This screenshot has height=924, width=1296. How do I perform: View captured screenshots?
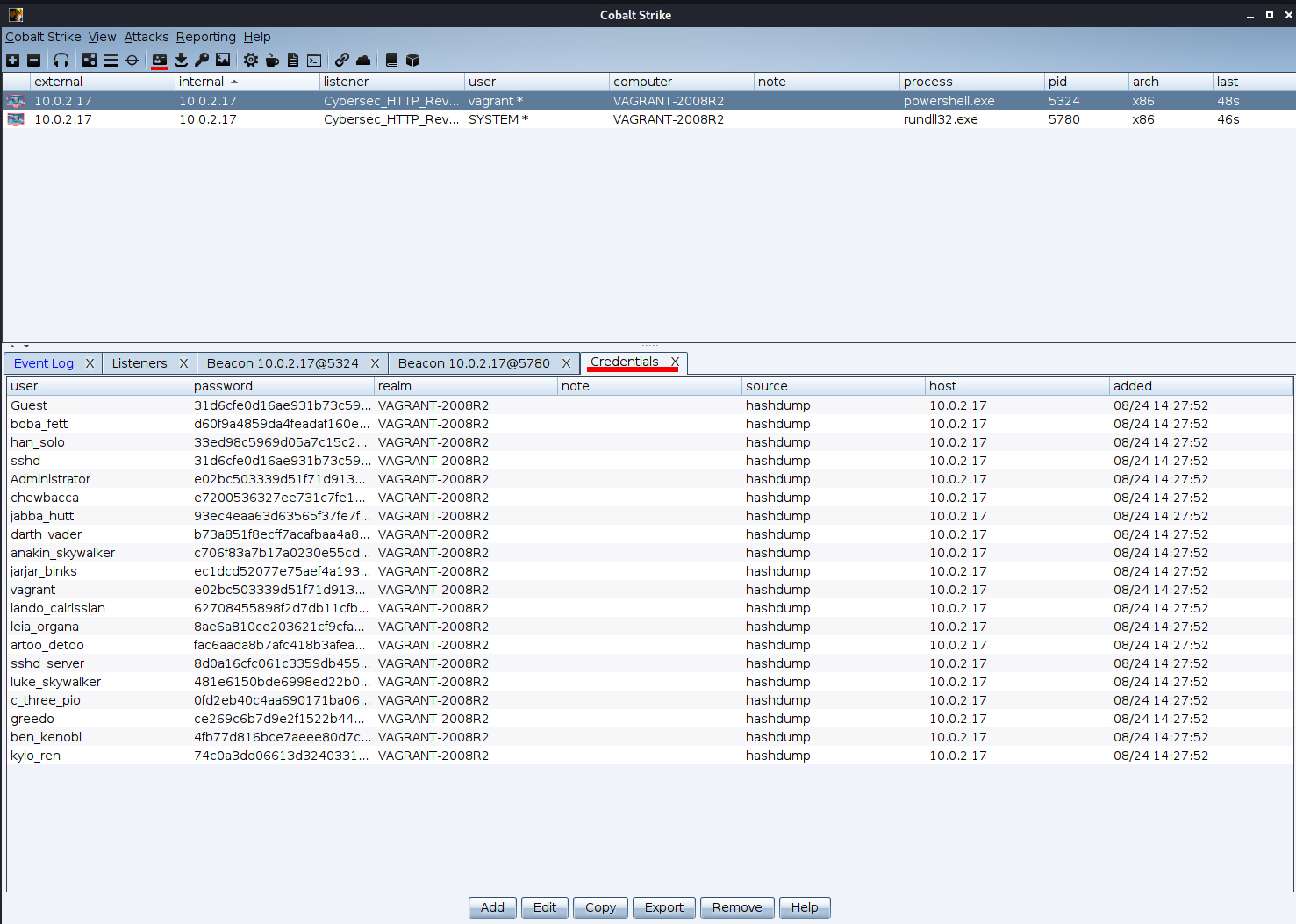(223, 60)
